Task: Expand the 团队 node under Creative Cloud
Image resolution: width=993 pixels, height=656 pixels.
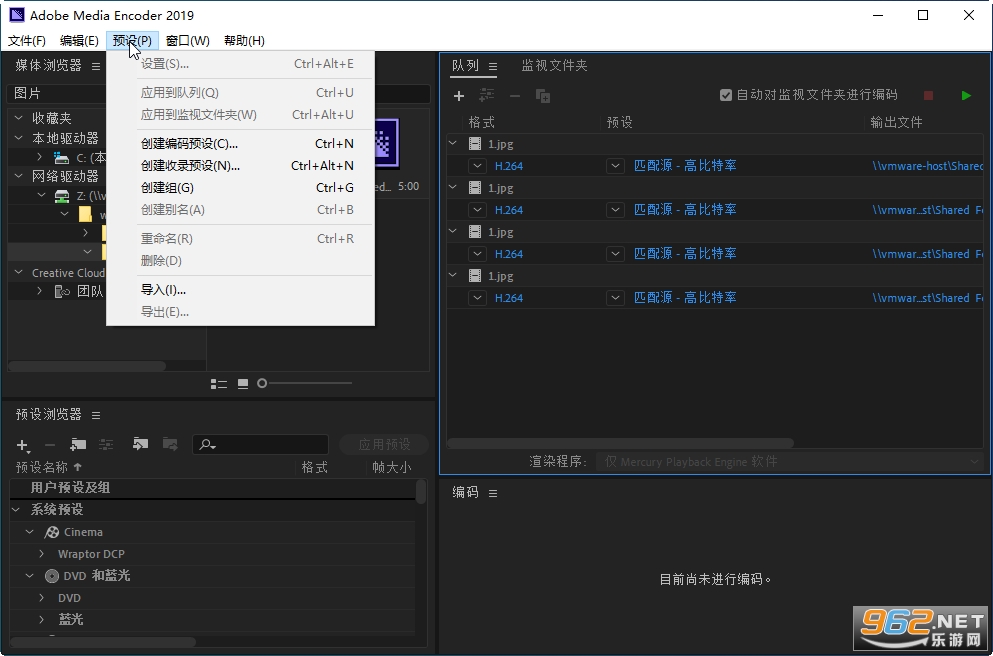Action: [39, 291]
